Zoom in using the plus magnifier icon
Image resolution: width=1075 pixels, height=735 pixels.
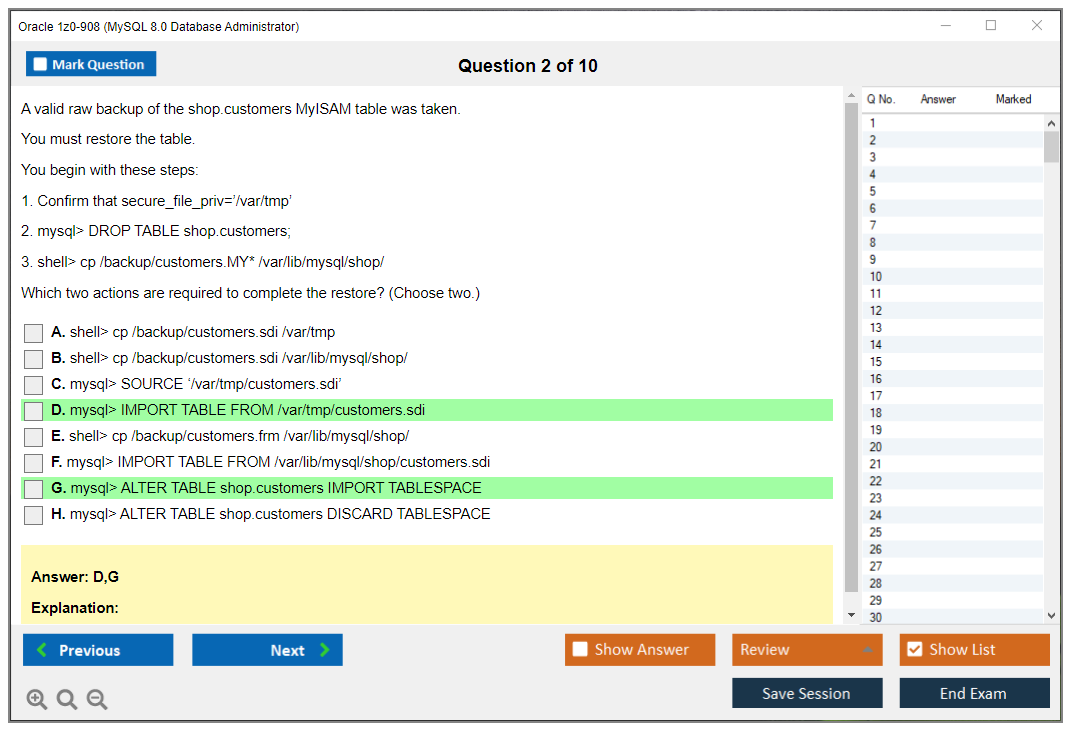pos(37,699)
